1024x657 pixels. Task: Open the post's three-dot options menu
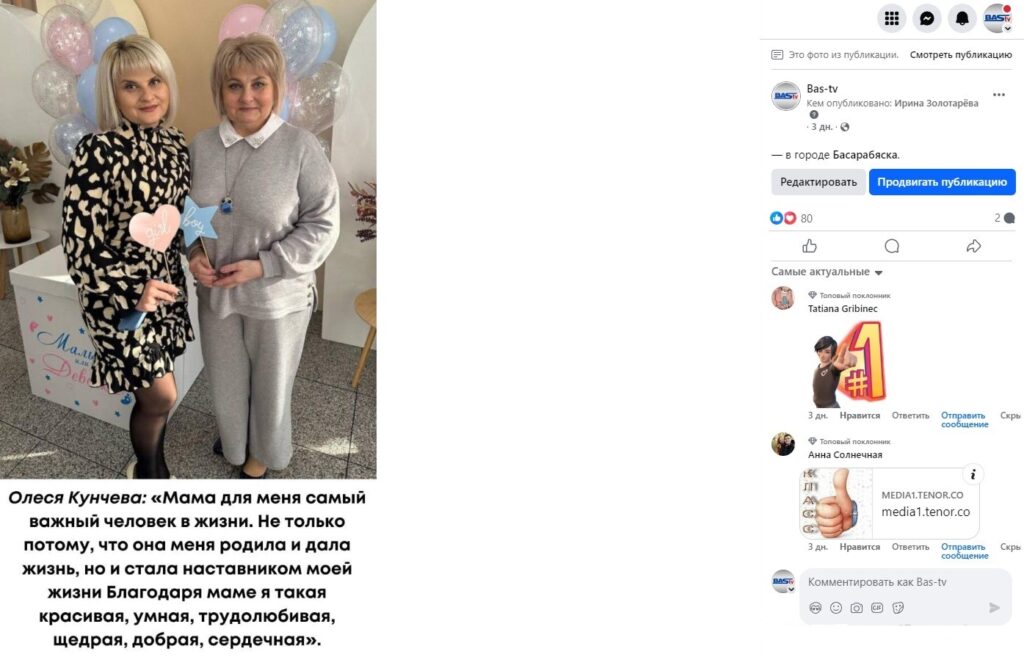999,95
